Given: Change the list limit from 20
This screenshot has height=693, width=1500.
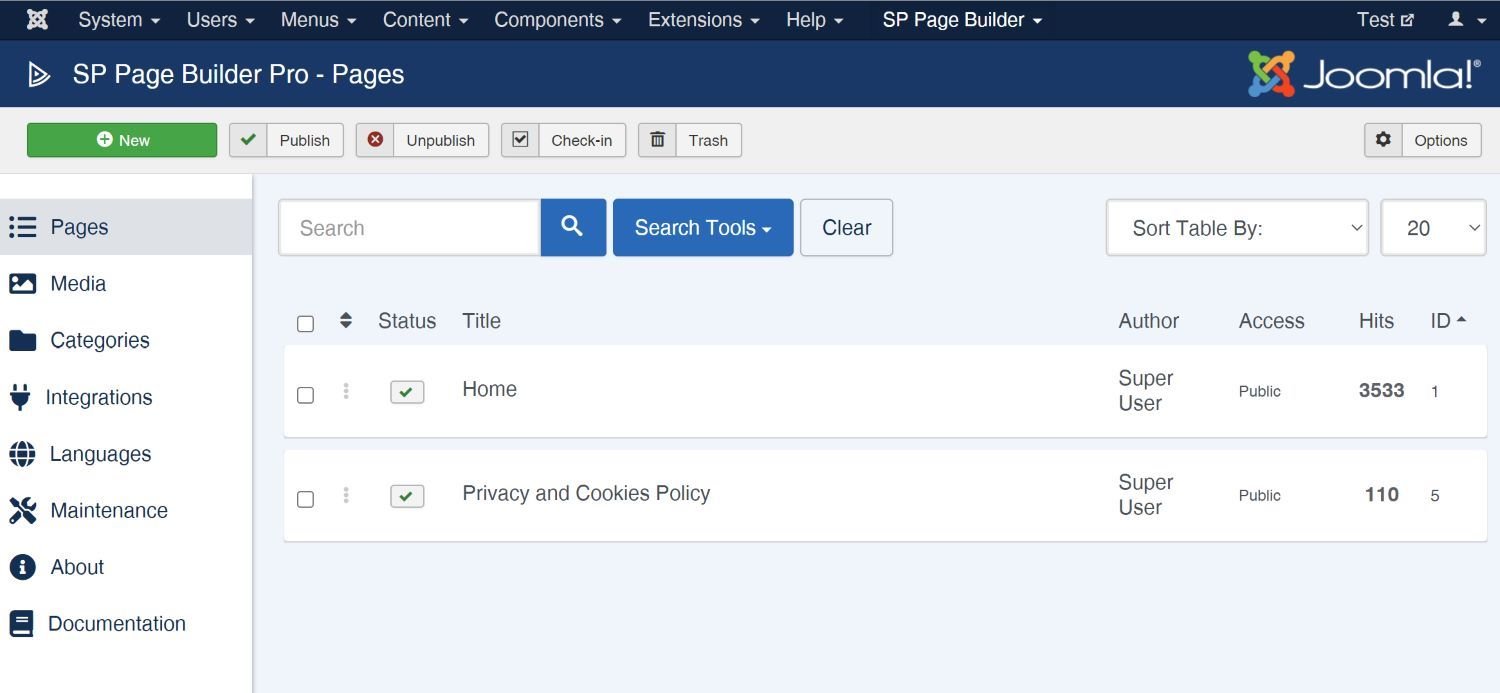Looking at the screenshot, I should (1432, 227).
